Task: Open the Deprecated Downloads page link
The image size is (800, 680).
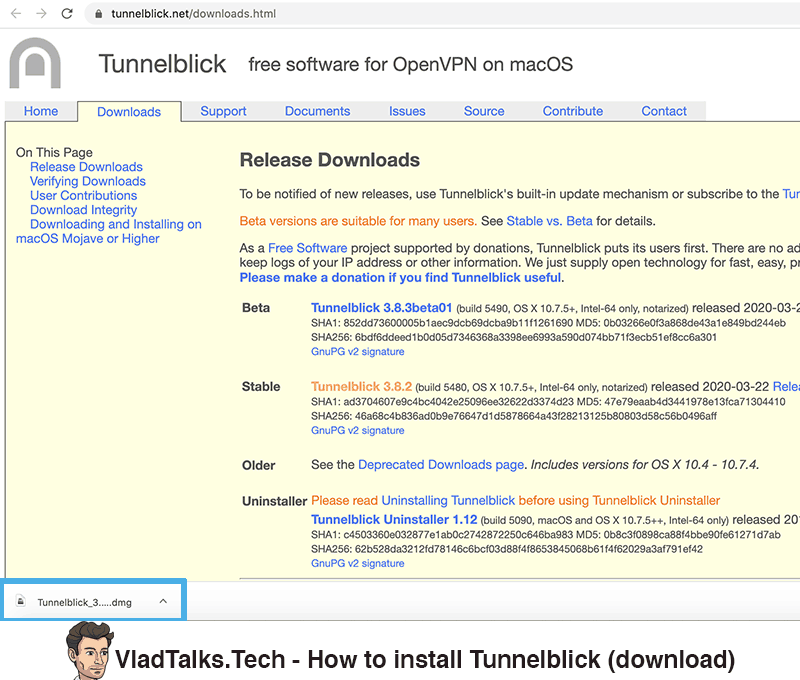Action: (441, 465)
